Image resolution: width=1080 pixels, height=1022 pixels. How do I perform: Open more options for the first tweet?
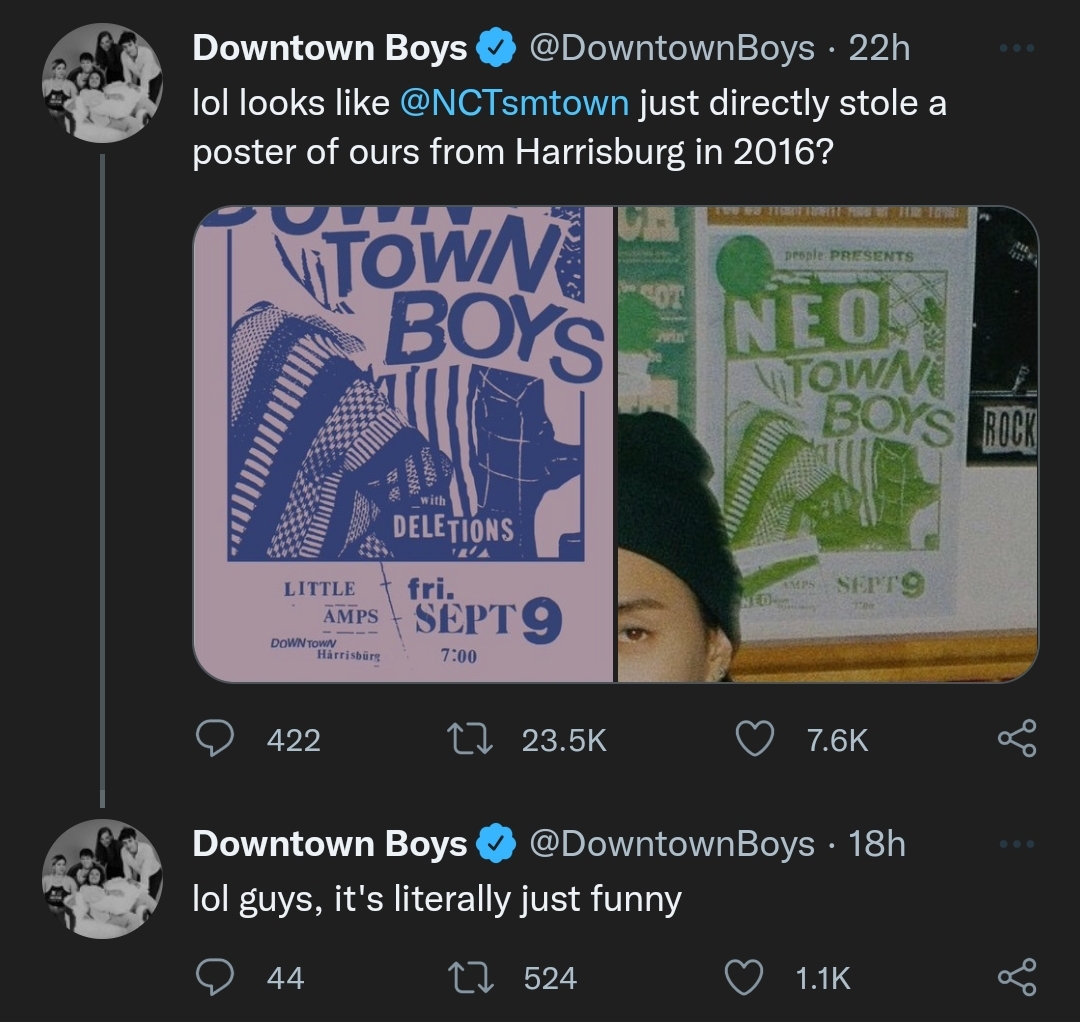(1016, 49)
